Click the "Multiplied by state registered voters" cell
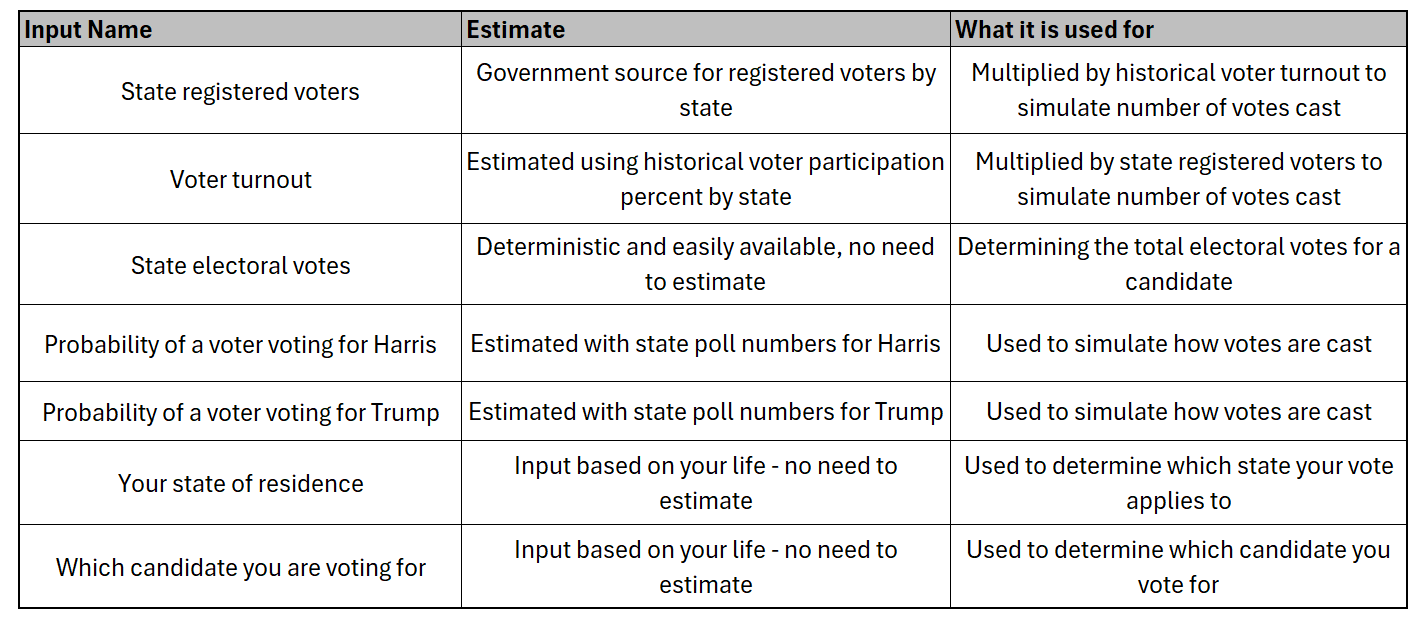This screenshot has height=620, width=1426. coord(1178,179)
